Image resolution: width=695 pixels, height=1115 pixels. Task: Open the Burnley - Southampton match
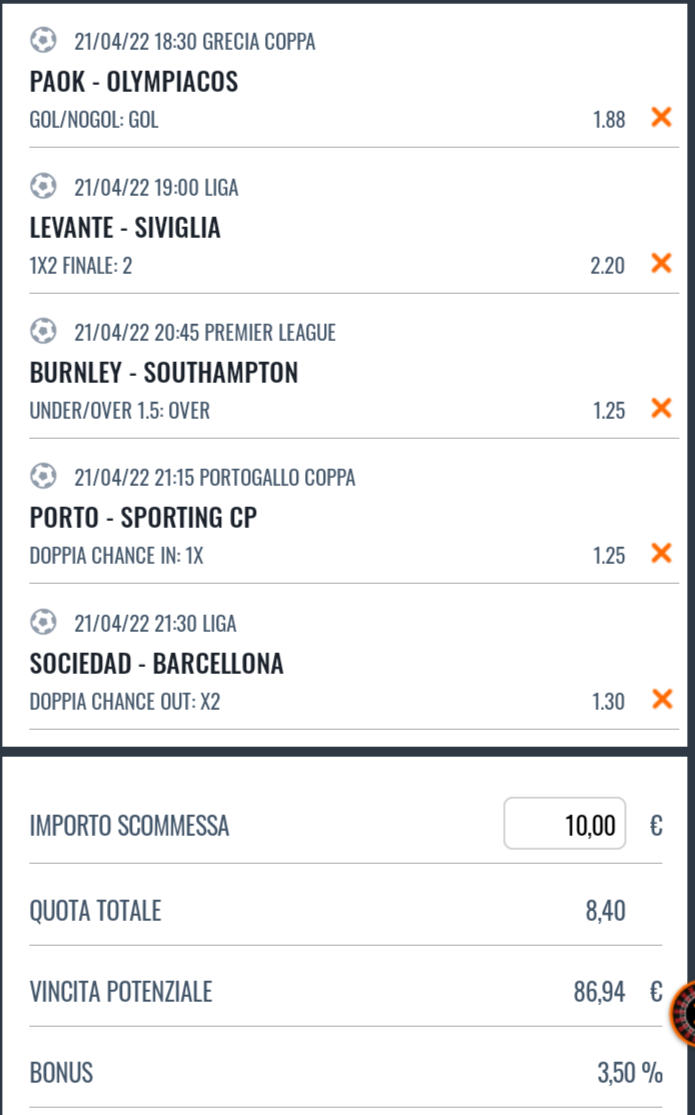pos(164,373)
